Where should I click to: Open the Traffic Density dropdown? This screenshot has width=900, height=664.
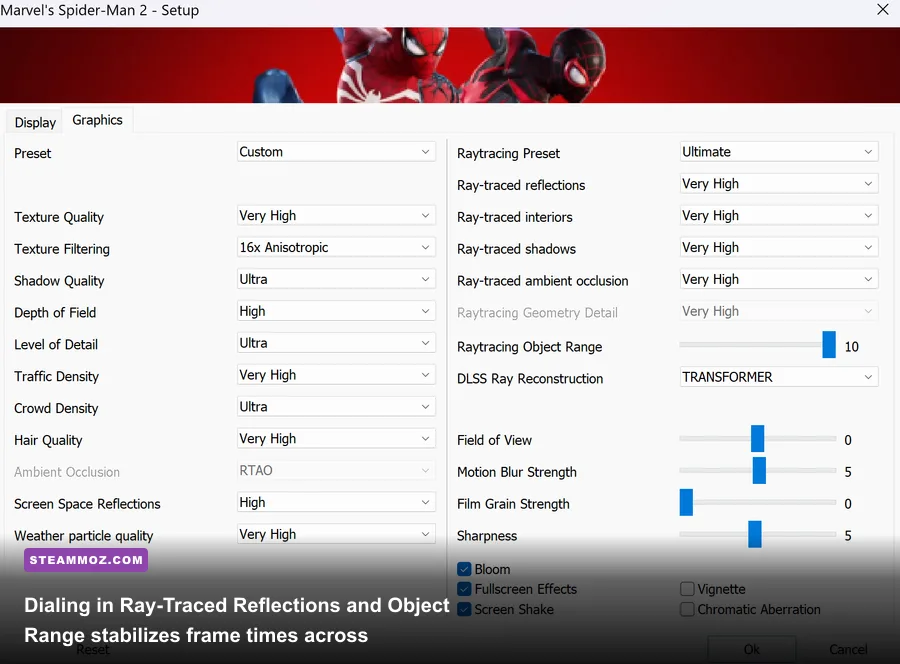tap(336, 375)
